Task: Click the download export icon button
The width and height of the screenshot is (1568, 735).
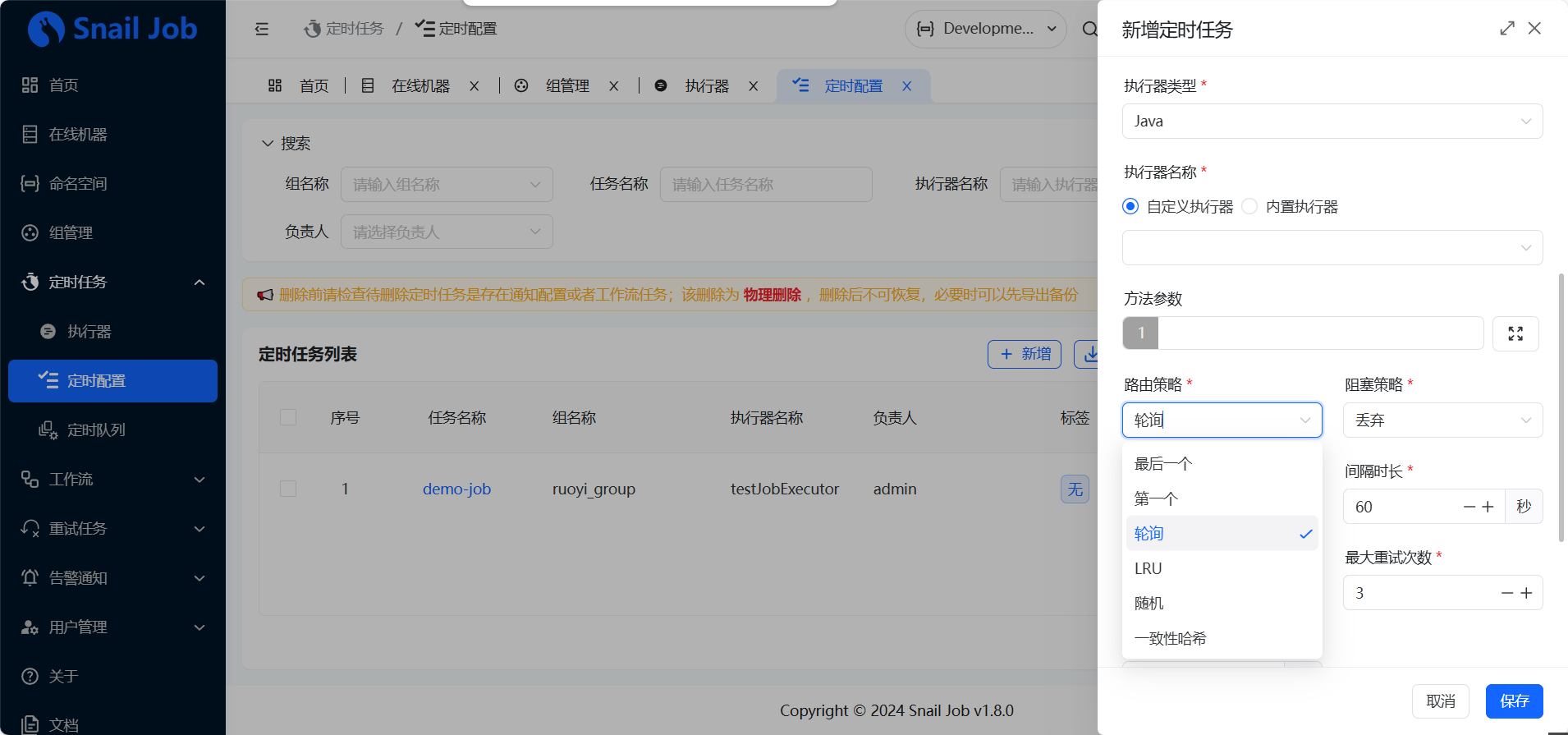Action: (x=1089, y=355)
